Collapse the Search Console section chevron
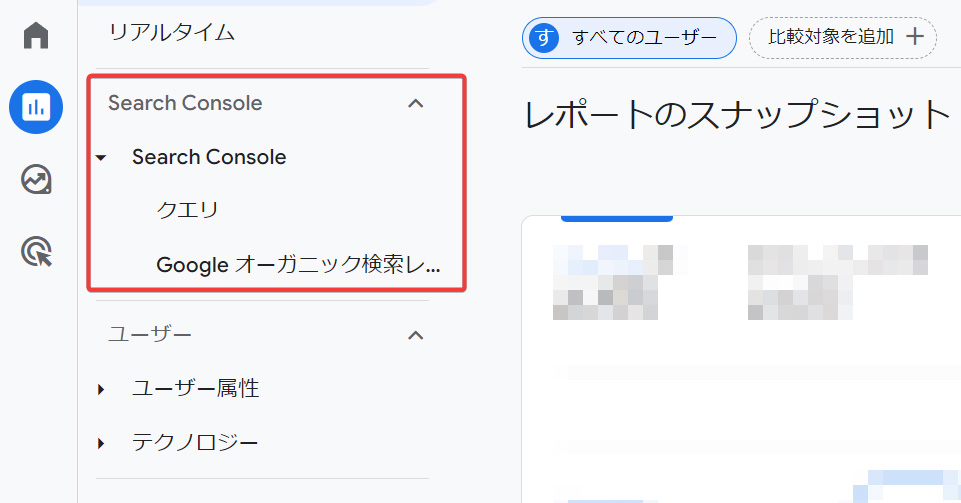The height and width of the screenshot is (503, 961). tap(416, 103)
